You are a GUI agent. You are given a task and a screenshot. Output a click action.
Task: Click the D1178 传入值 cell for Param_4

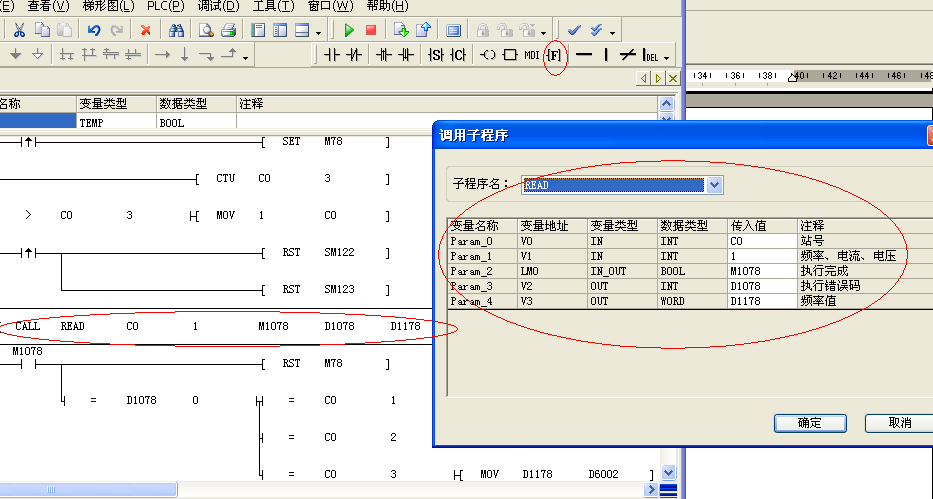click(x=761, y=300)
